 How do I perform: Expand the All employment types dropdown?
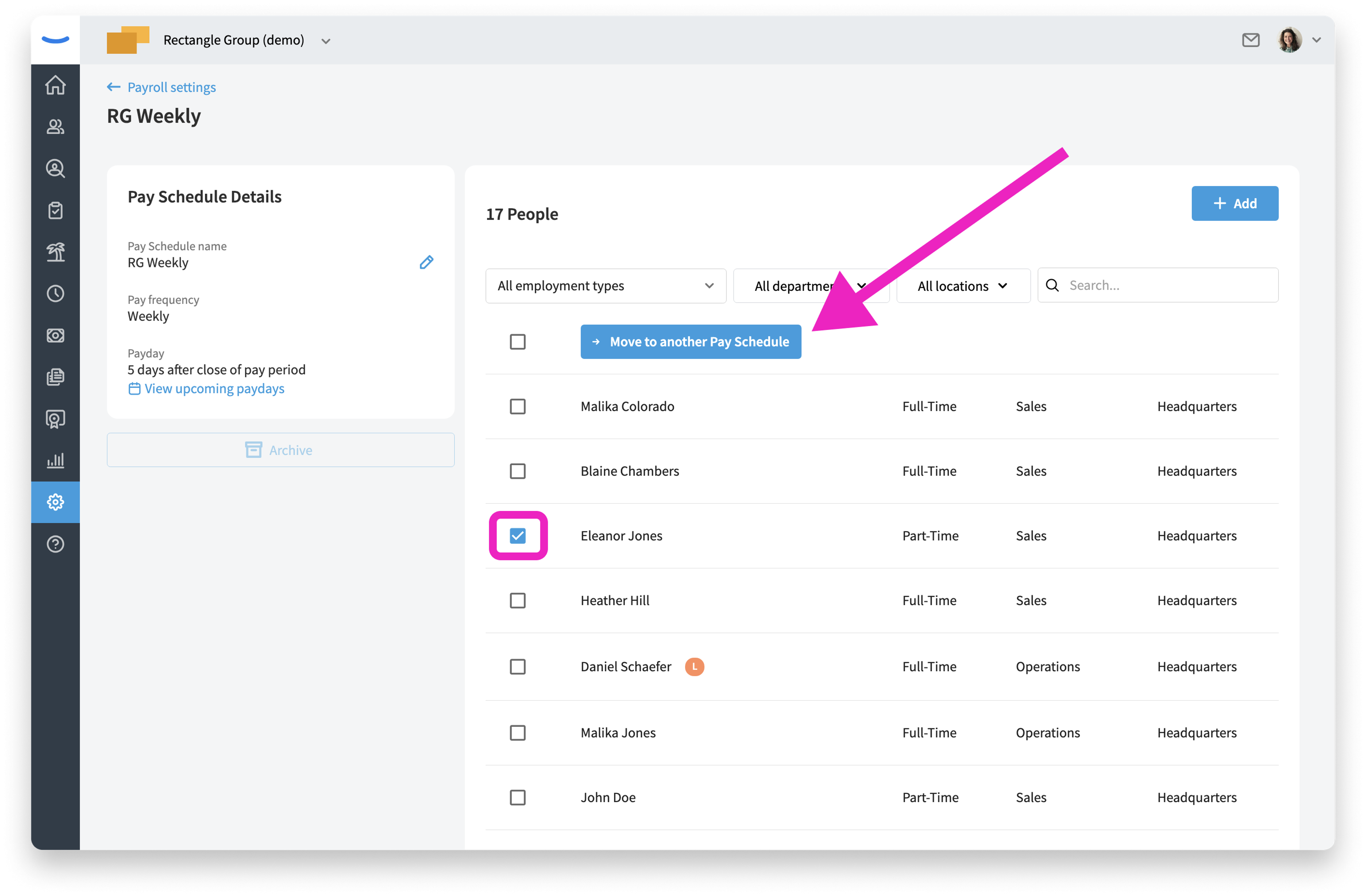(605, 286)
